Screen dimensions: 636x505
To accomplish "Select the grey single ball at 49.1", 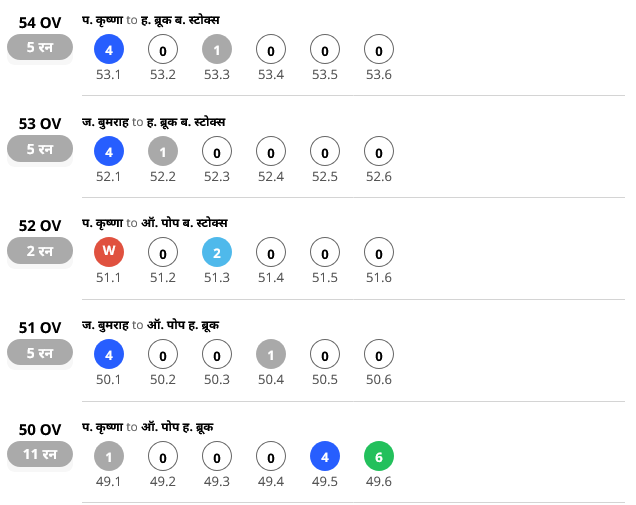I will [109, 456].
